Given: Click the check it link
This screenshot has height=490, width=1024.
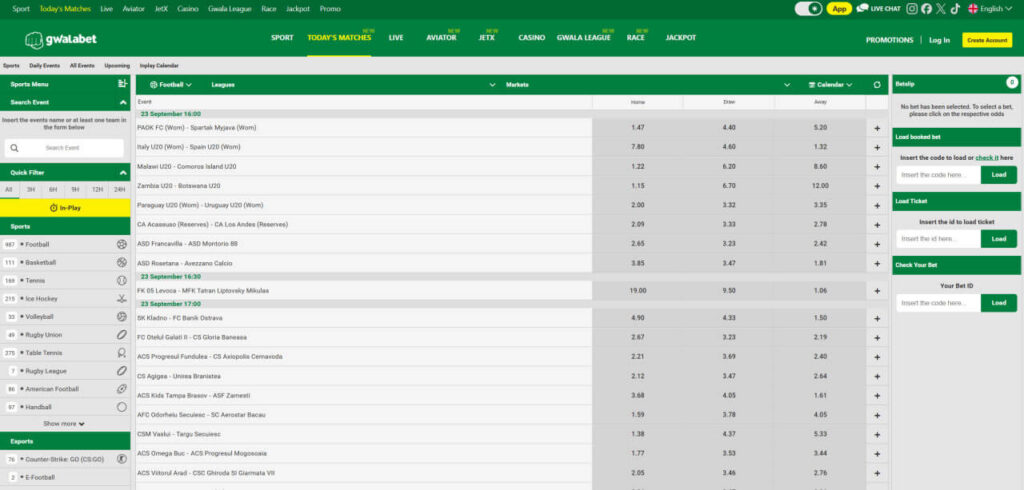Looking at the screenshot, I should (987, 158).
